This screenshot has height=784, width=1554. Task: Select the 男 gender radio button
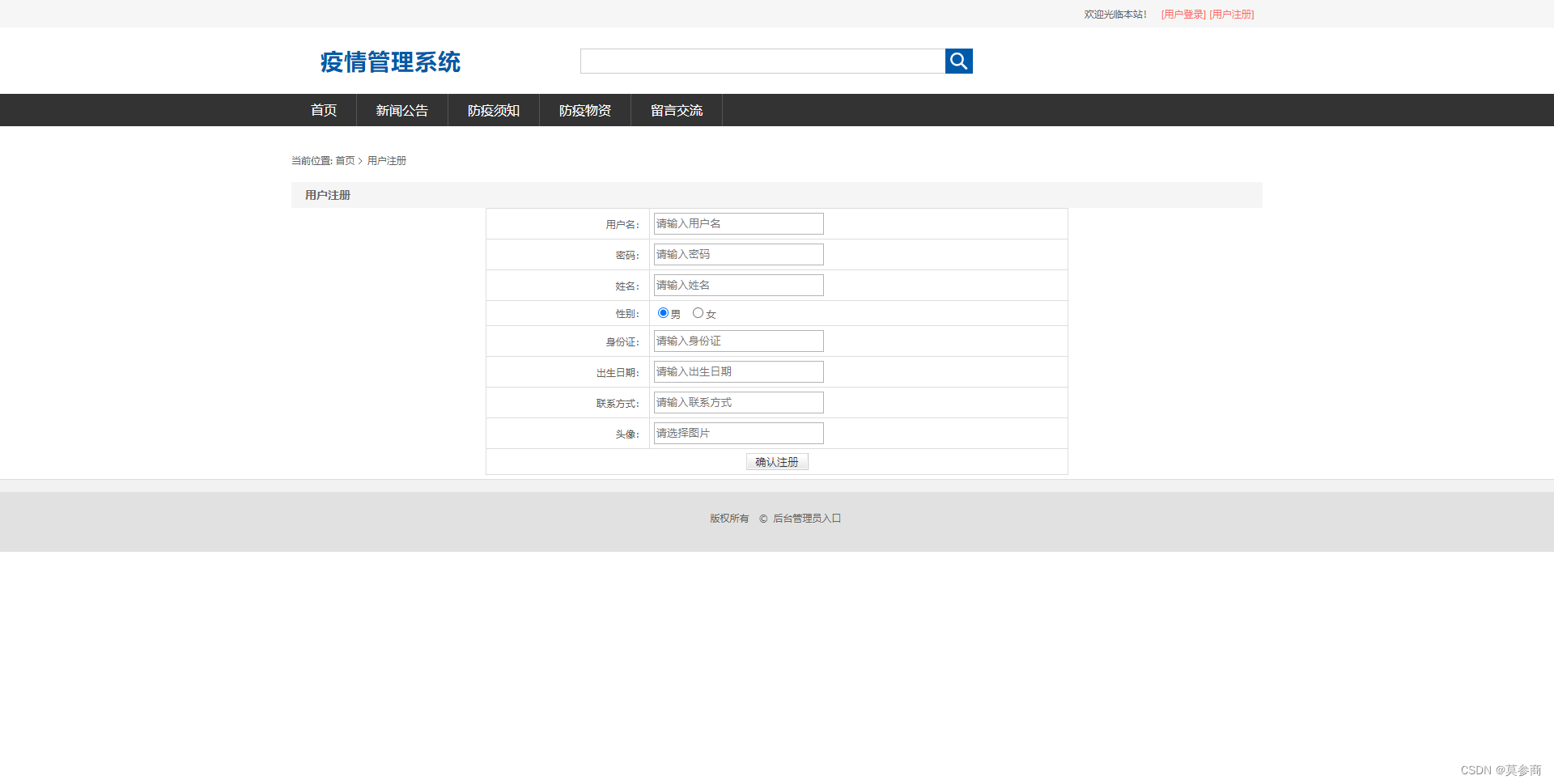663,313
